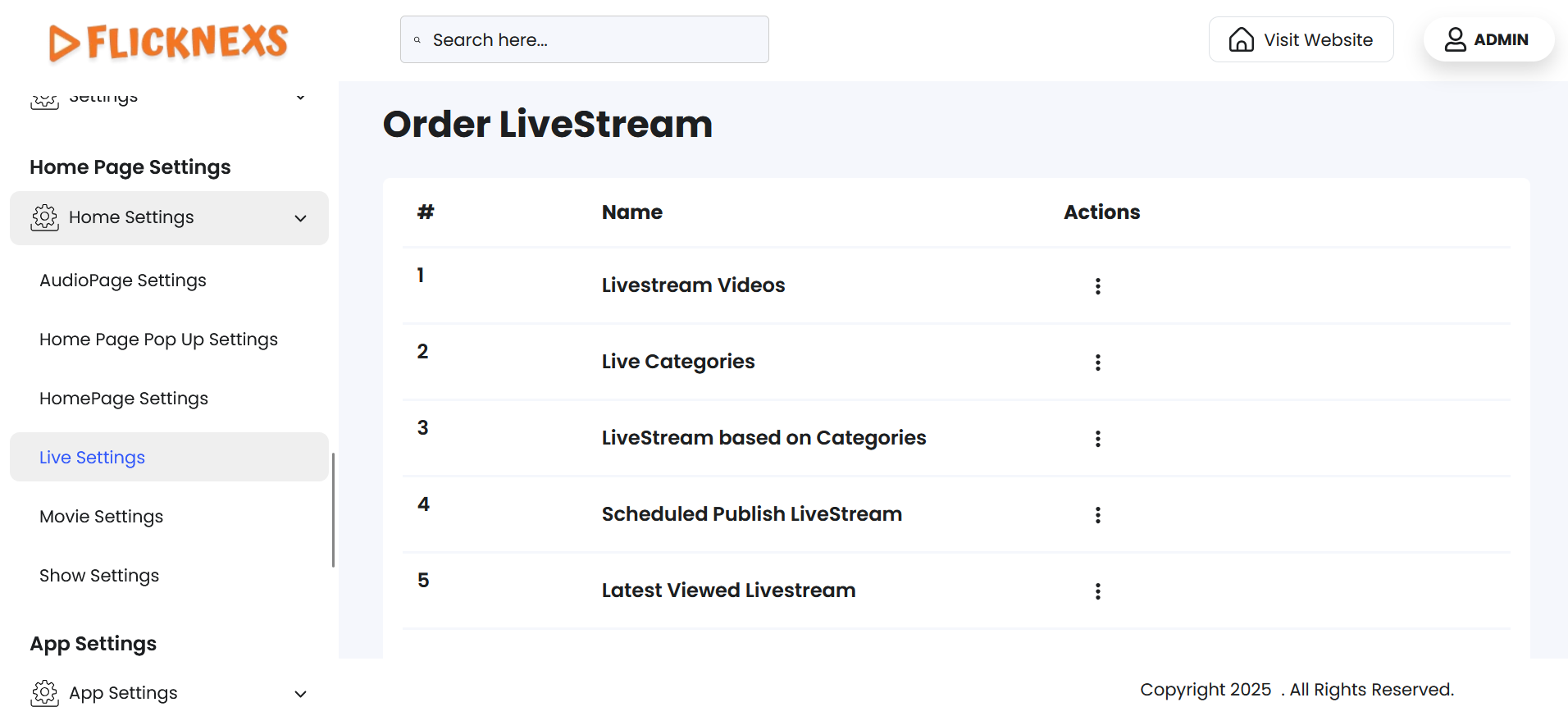Go to Movie Settings menu item
Viewport: 1568px width, 716px height.
[102, 517]
